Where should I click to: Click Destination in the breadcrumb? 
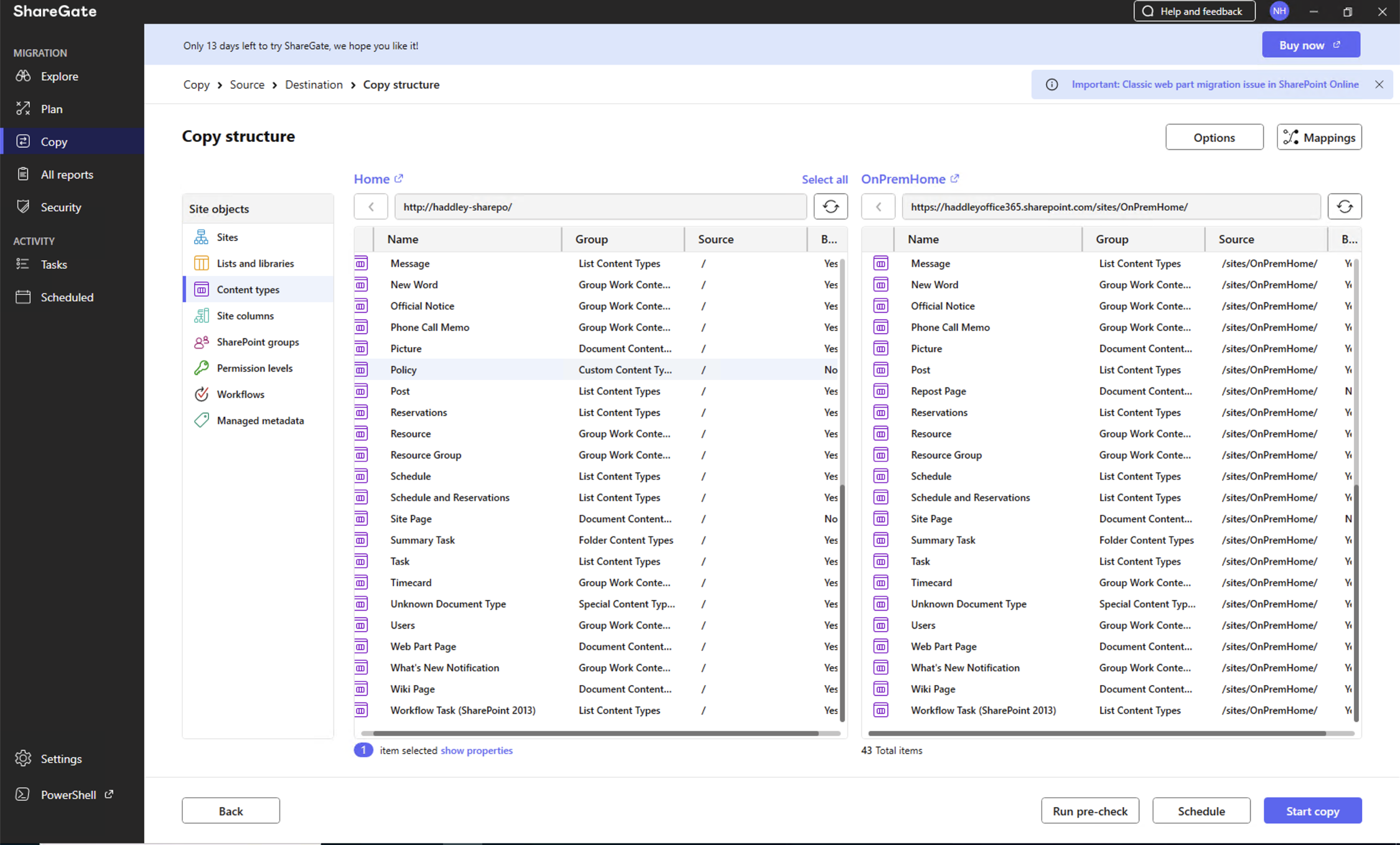click(x=314, y=85)
